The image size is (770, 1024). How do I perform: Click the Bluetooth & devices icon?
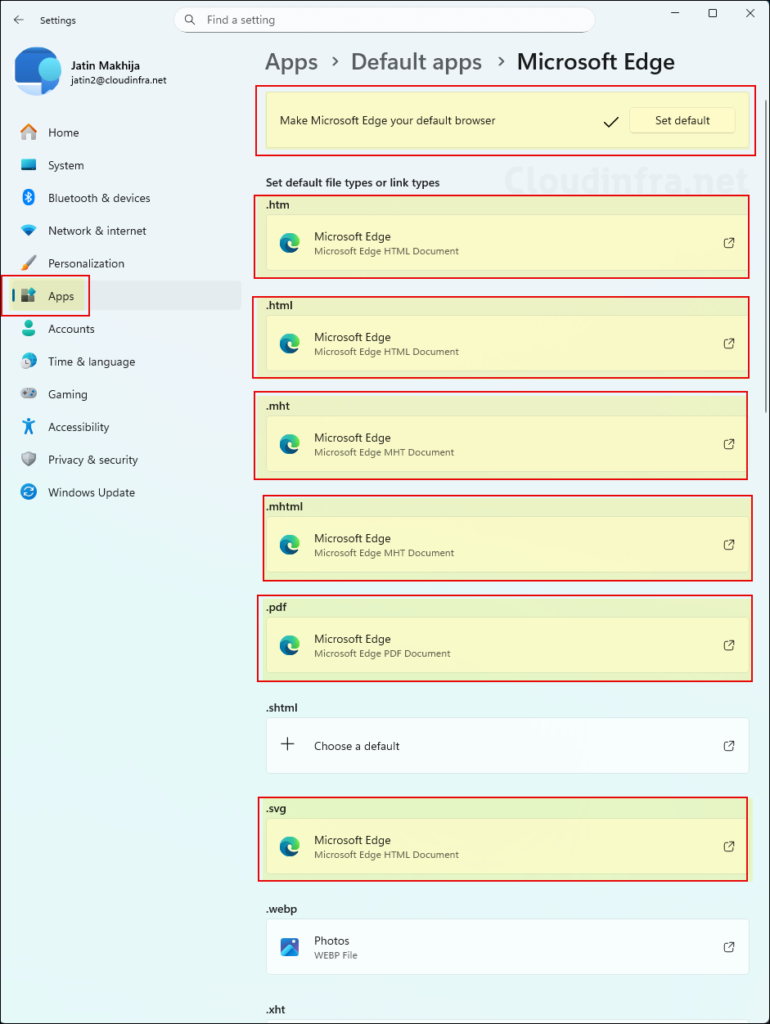(28, 198)
